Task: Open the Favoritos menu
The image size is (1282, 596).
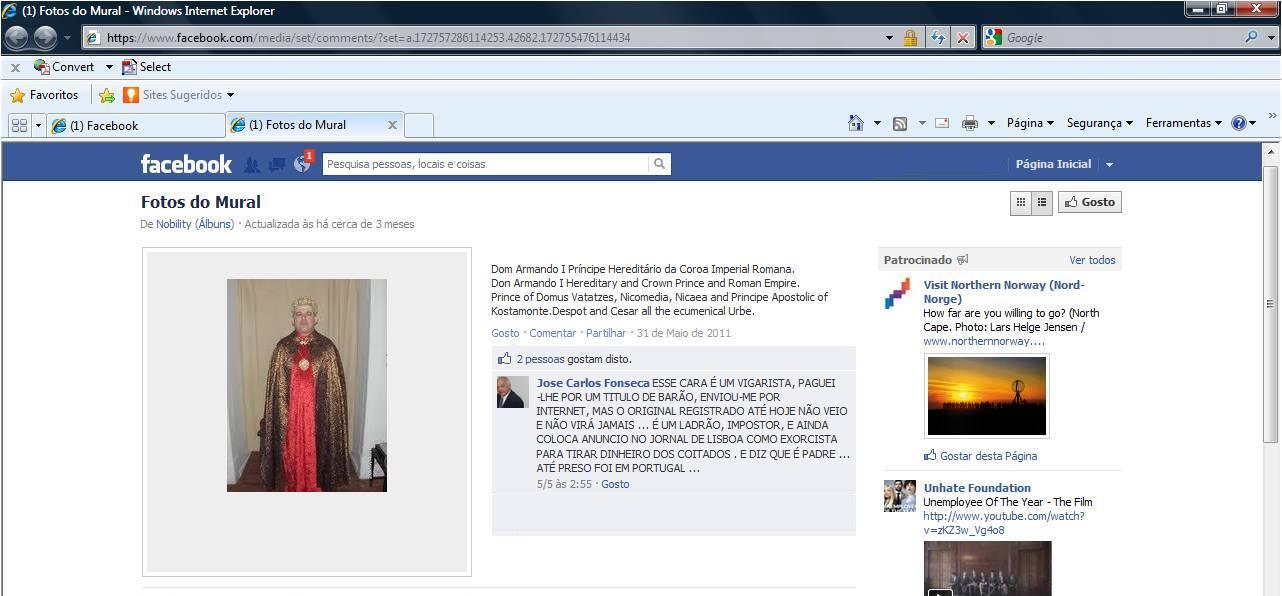Action: click(x=45, y=95)
